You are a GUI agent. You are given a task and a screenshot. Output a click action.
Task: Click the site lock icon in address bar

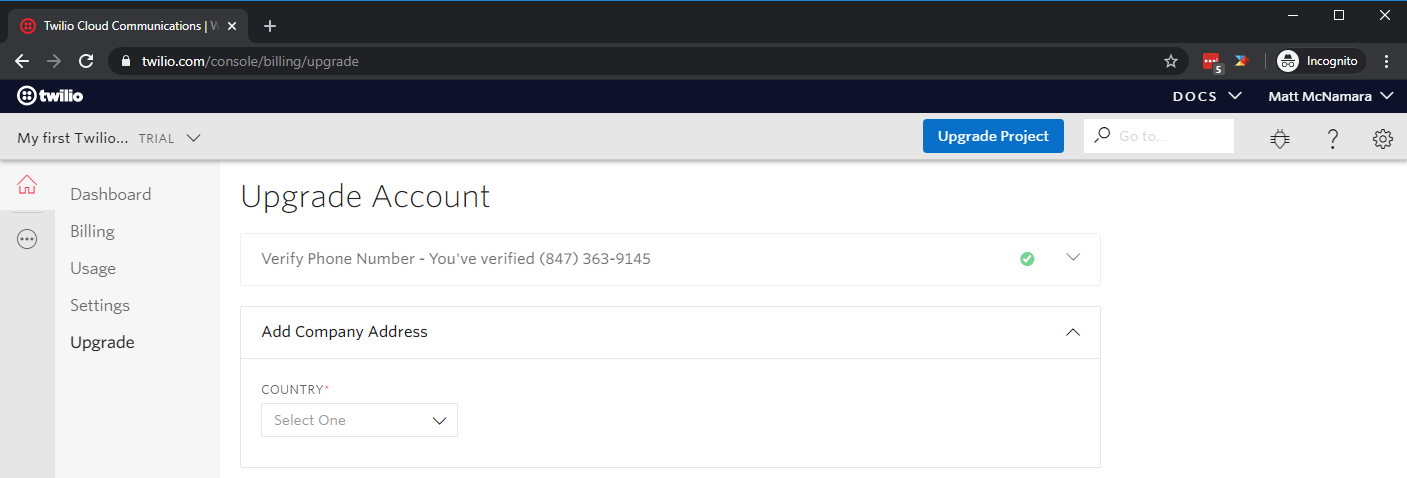(x=125, y=61)
